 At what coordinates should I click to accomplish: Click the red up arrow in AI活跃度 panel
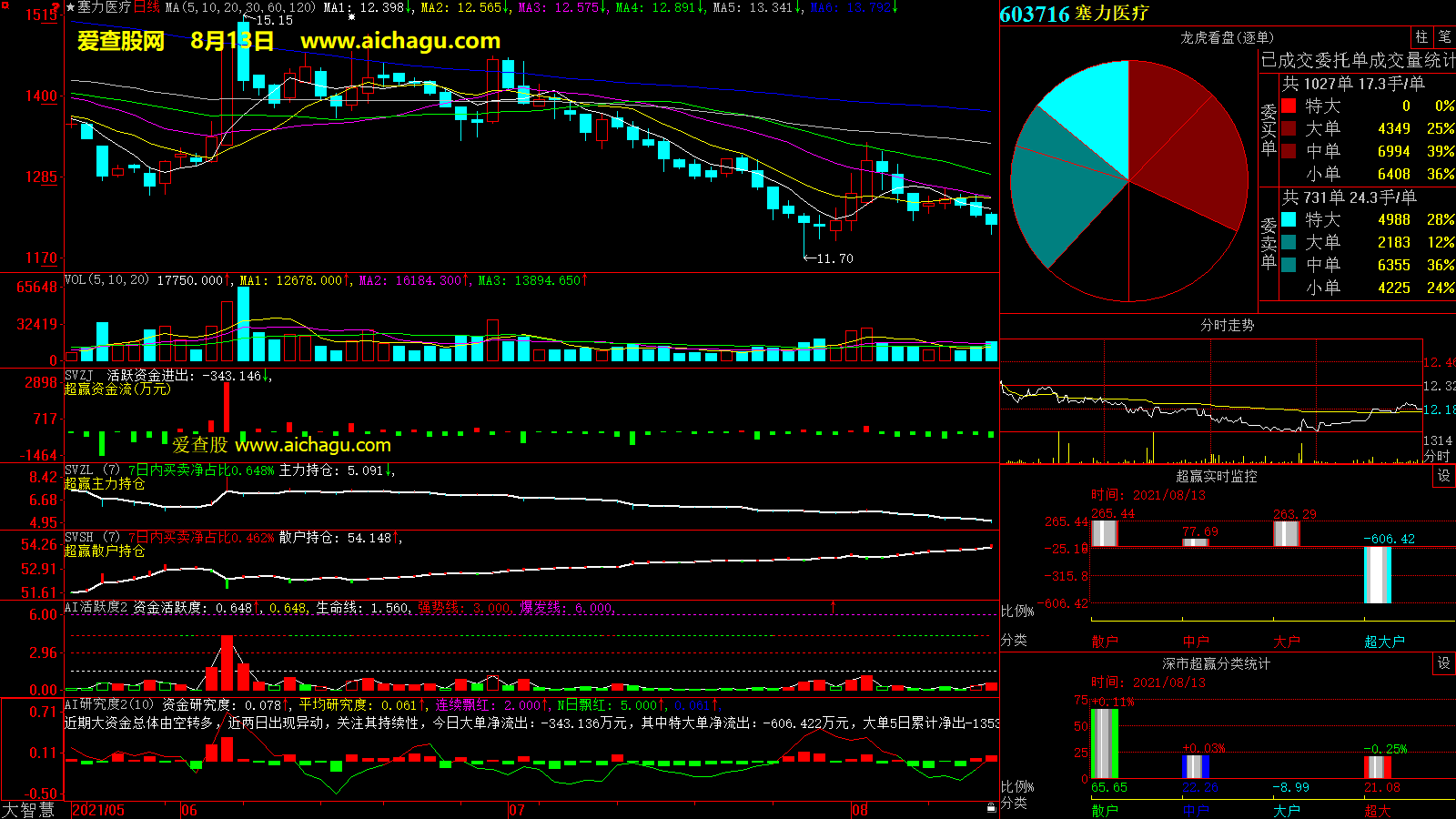833,605
